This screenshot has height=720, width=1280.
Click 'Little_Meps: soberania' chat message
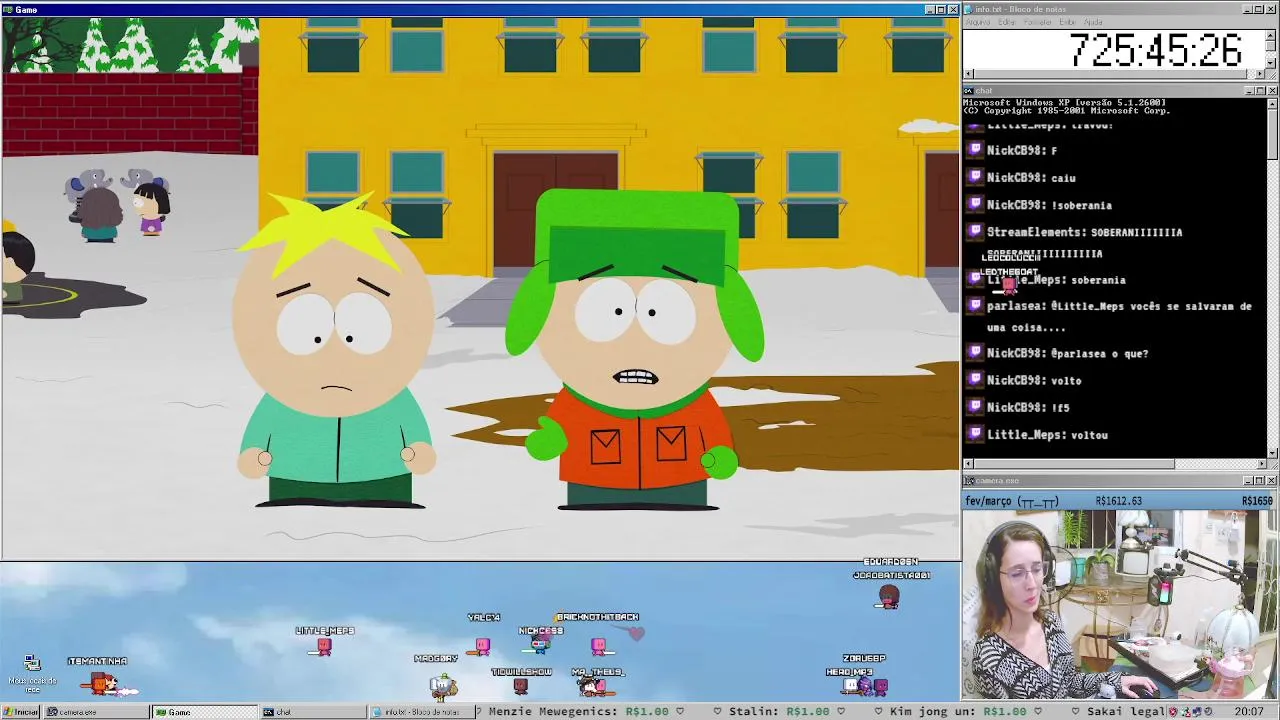click(1056, 280)
